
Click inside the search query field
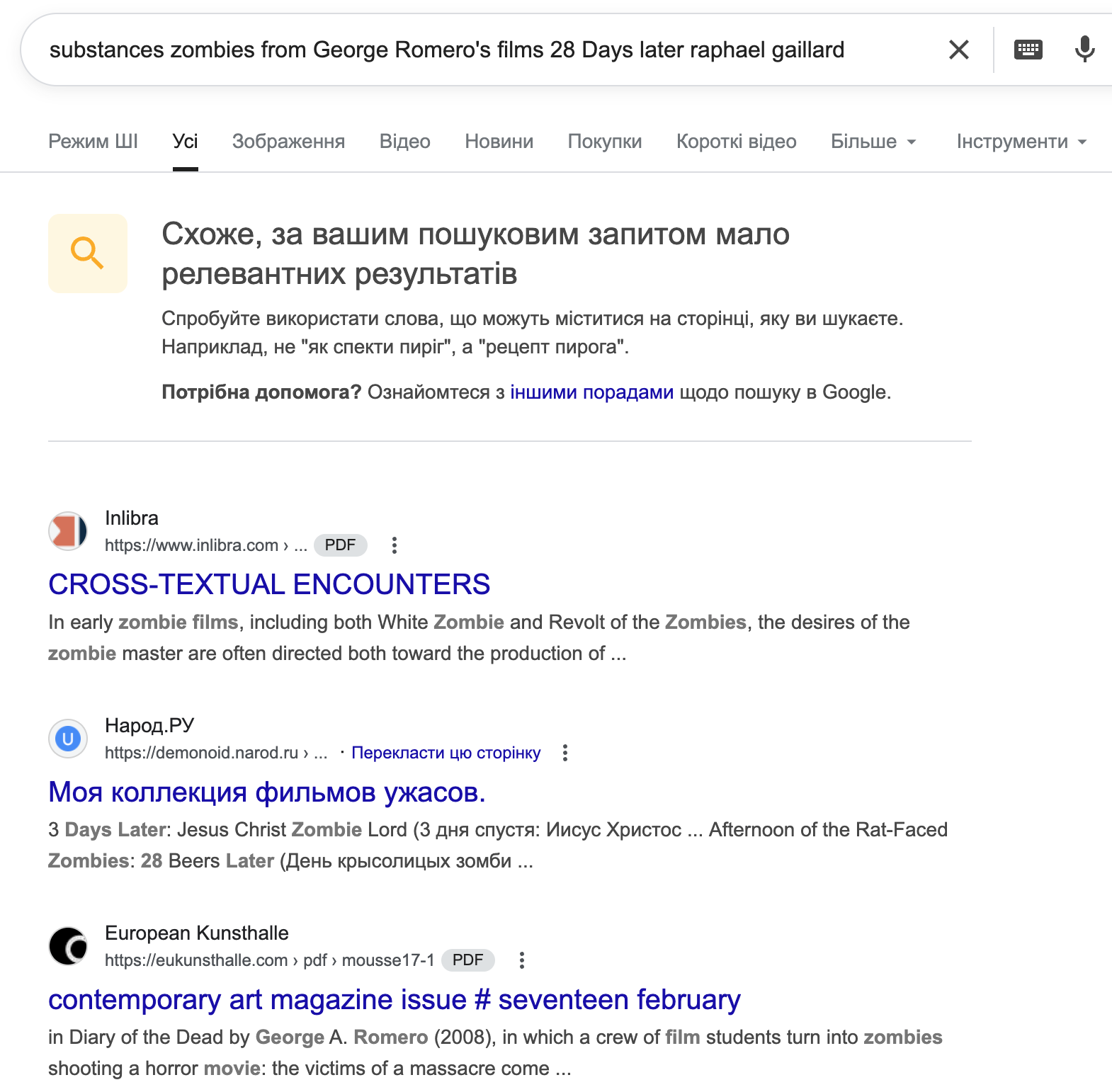tap(446, 50)
